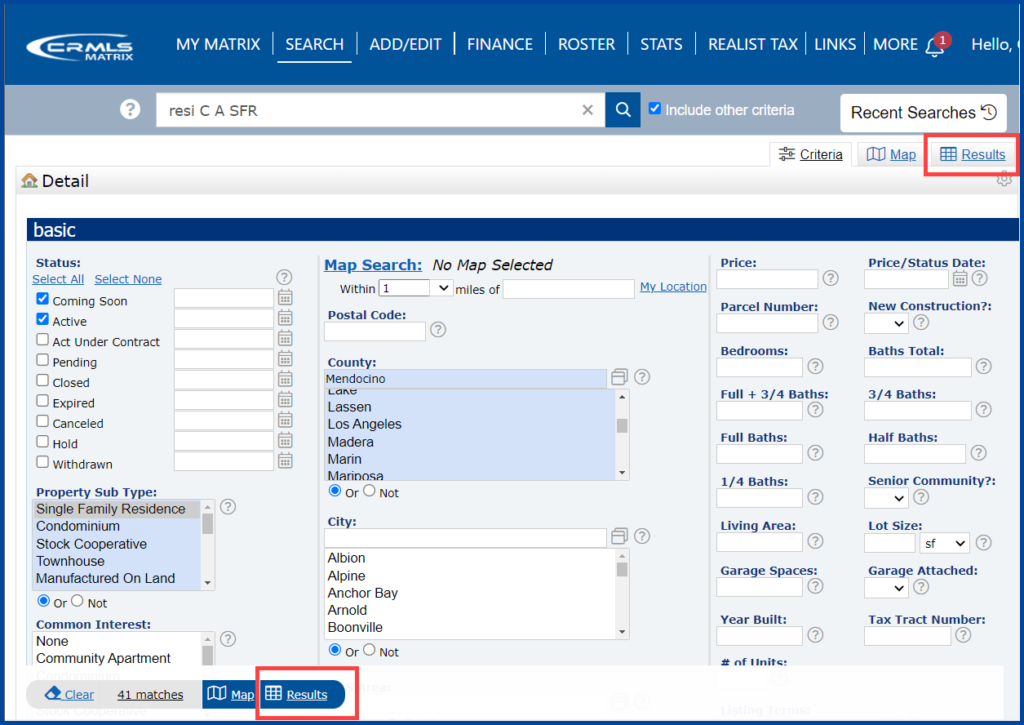The image size is (1024, 725).
Task: Select the Not radio button under County
Action: pos(367,491)
